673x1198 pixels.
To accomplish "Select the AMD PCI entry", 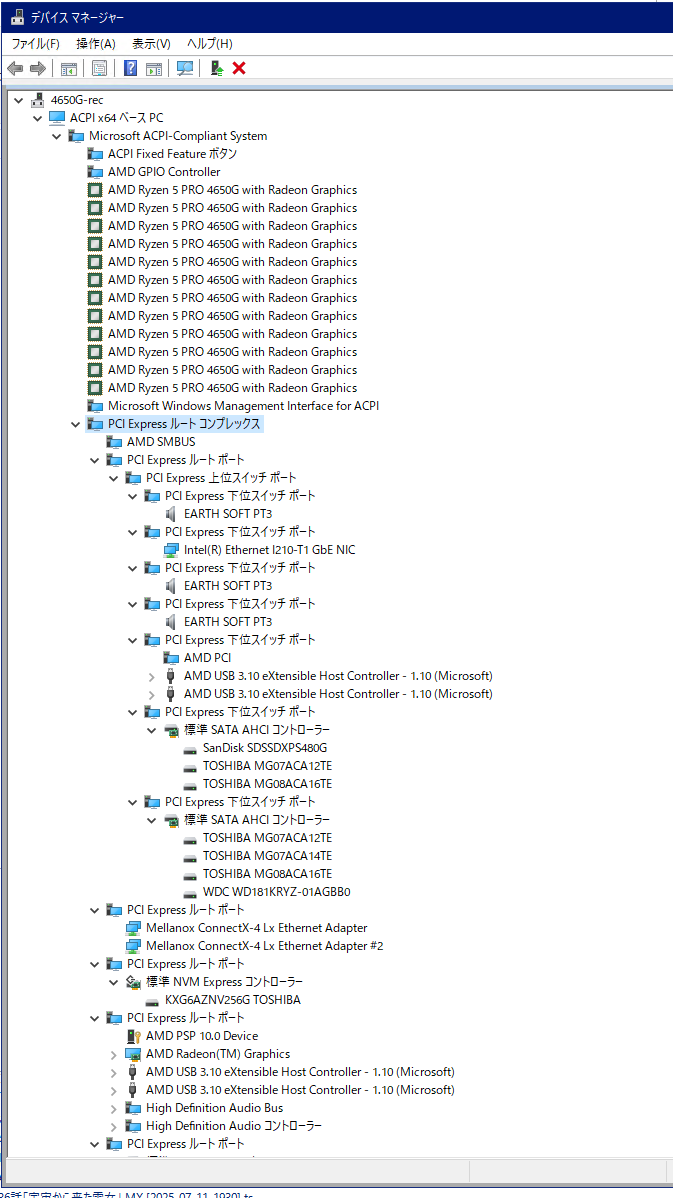I will pyautogui.click(x=207, y=658).
